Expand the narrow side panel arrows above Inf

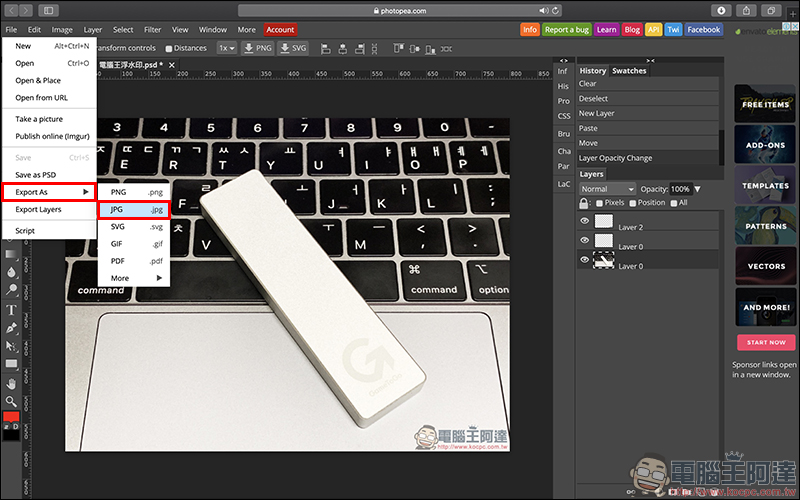tap(564, 60)
